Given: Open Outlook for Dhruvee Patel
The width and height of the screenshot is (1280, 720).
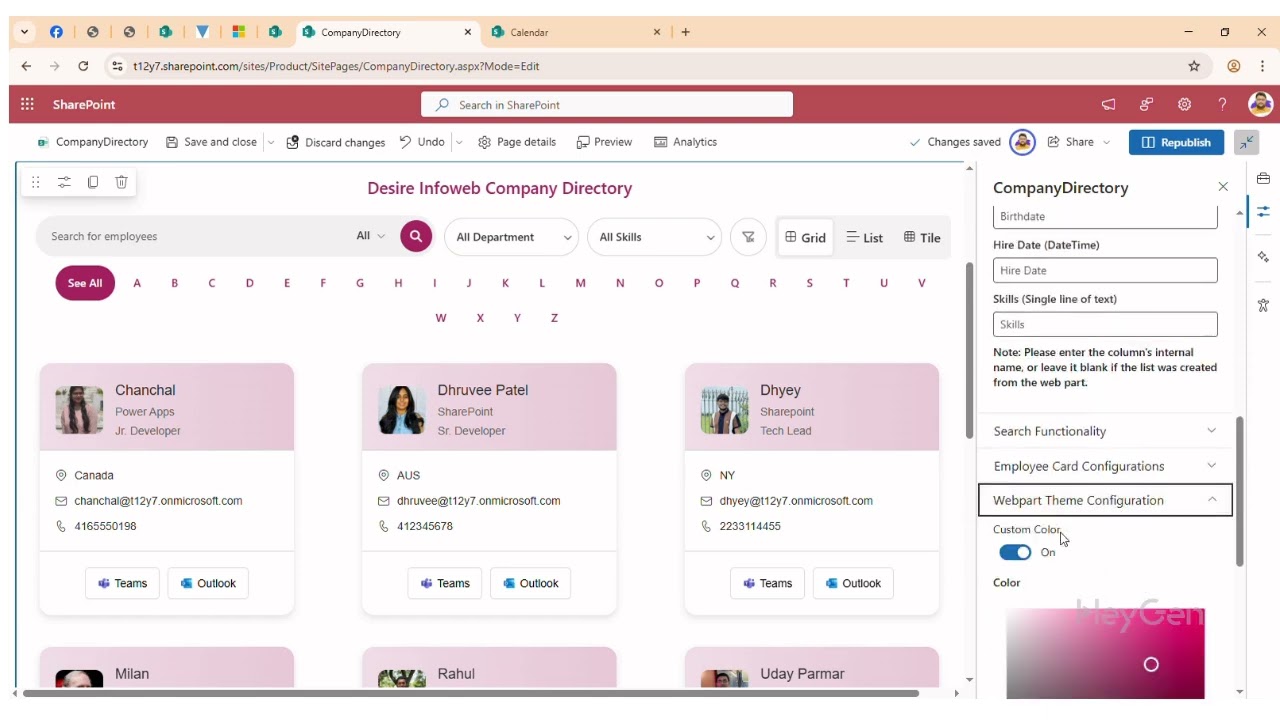Looking at the screenshot, I should [x=530, y=583].
